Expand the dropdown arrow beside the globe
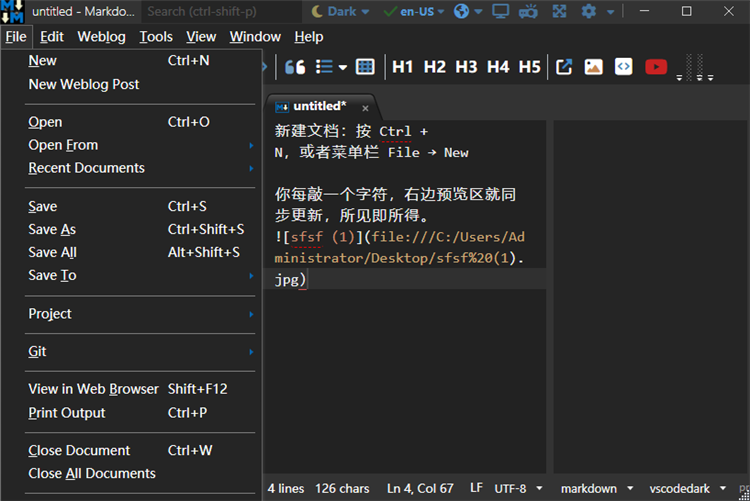750x501 pixels. pos(478,12)
